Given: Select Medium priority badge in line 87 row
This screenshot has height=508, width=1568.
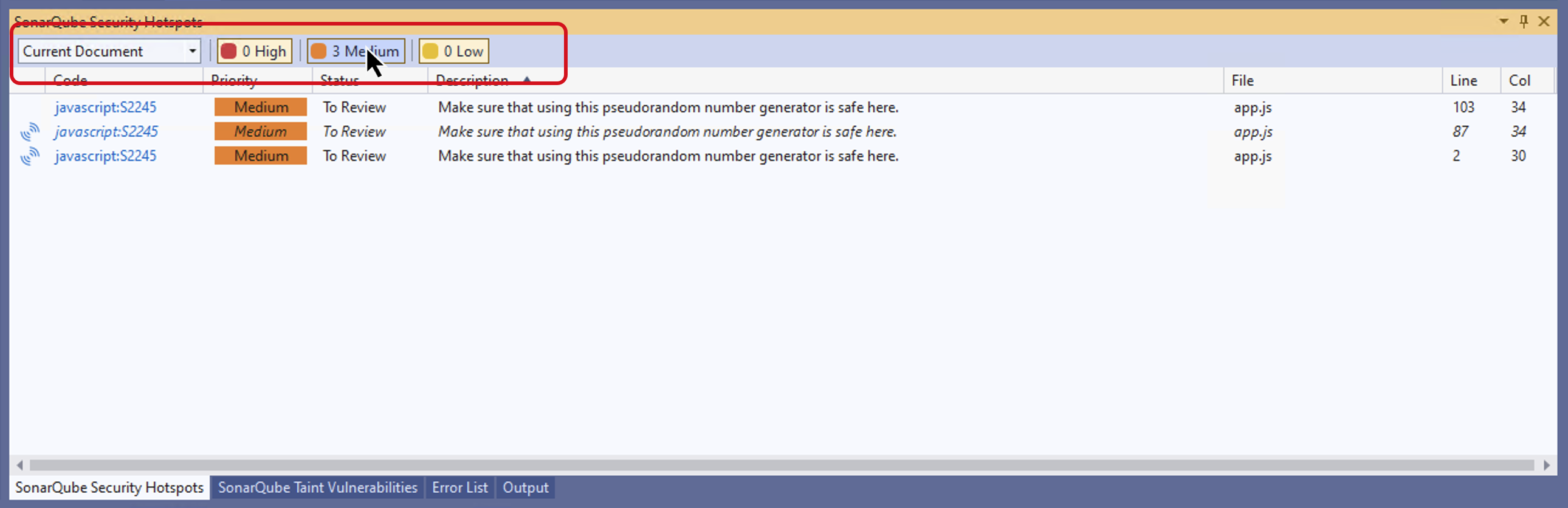Looking at the screenshot, I should [261, 131].
